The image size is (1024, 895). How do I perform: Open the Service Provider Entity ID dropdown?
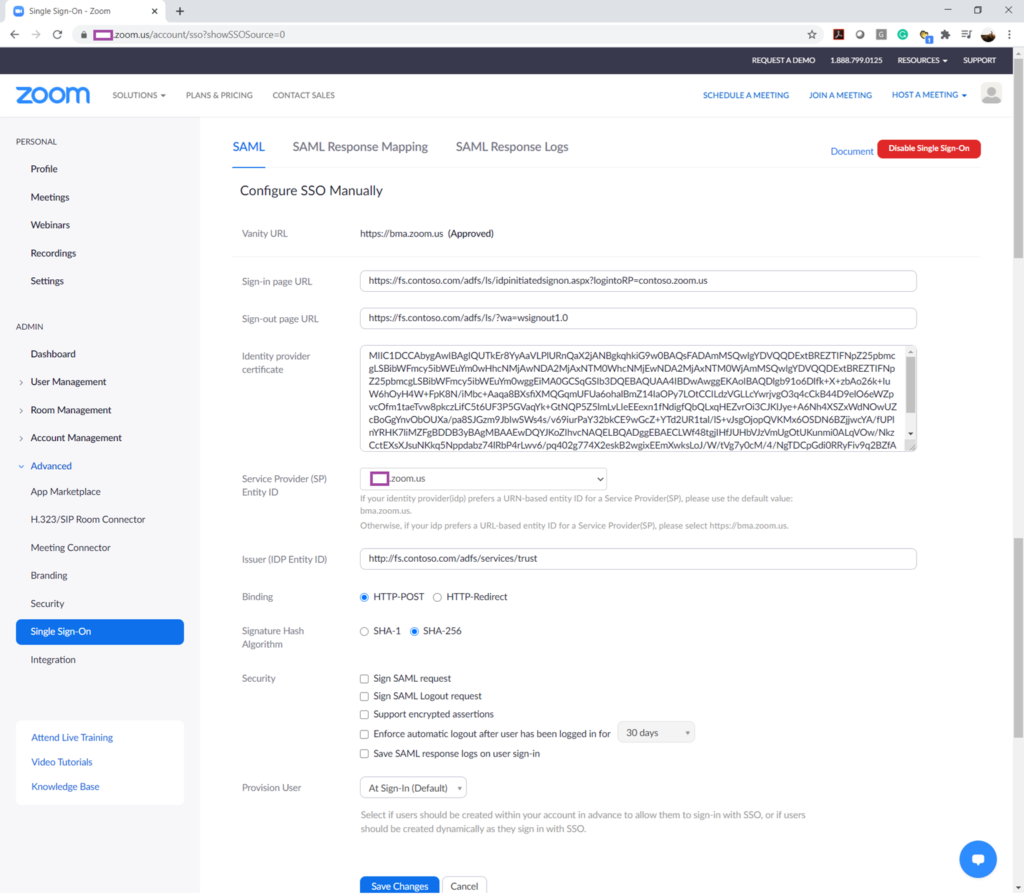click(483, 479)
